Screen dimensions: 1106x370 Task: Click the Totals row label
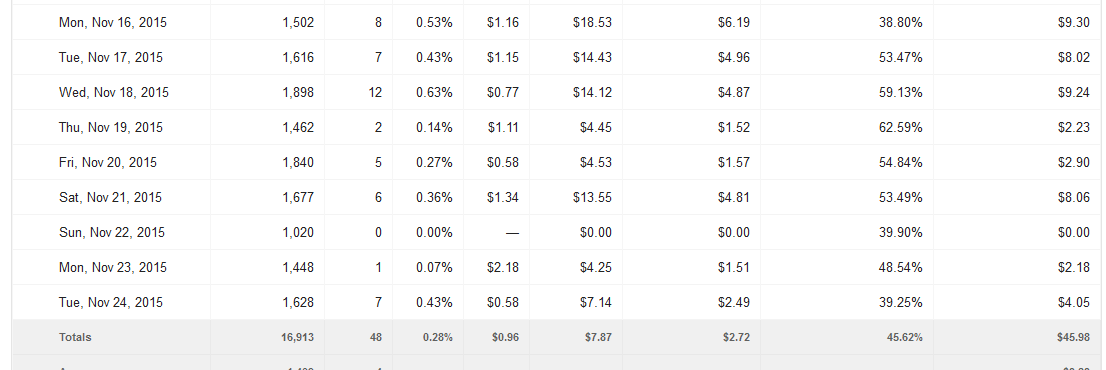point(75,338)
